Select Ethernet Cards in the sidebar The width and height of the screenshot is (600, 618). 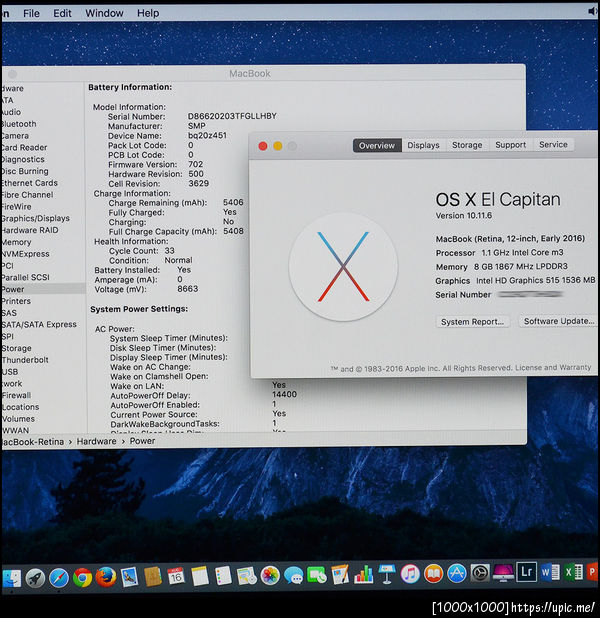(x=30, y=183)
